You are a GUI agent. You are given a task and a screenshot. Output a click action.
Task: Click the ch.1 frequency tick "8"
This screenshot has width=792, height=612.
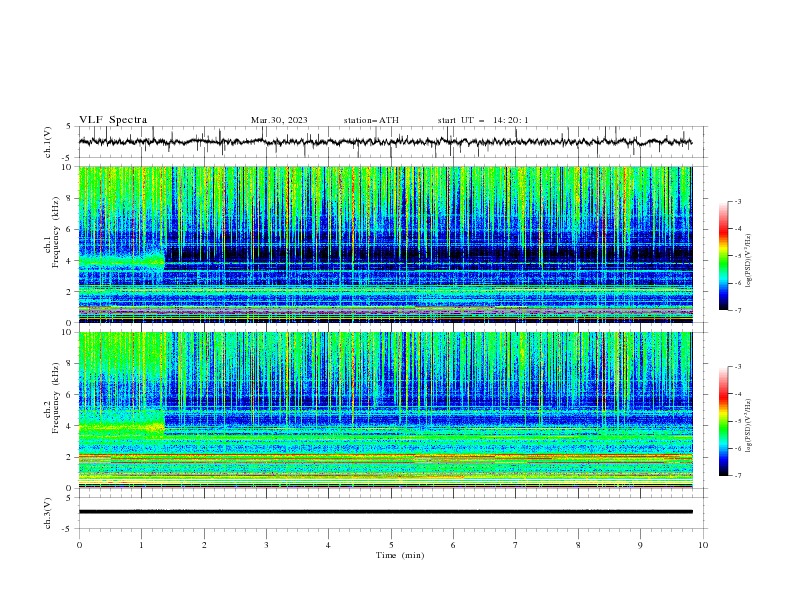pyautogui.click(x=70, y=198)
